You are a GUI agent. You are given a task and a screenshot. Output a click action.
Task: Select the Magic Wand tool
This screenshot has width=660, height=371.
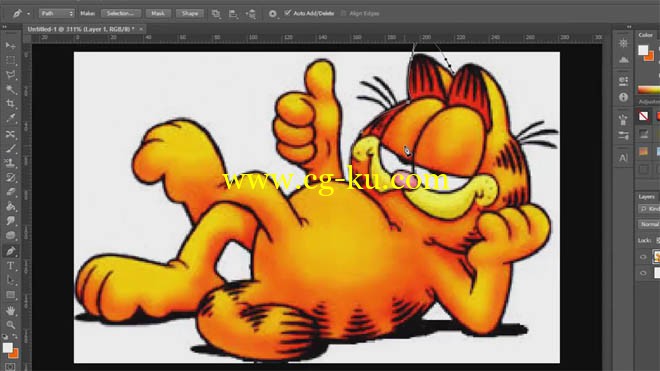pyautogui.click(x=11, y=90)
